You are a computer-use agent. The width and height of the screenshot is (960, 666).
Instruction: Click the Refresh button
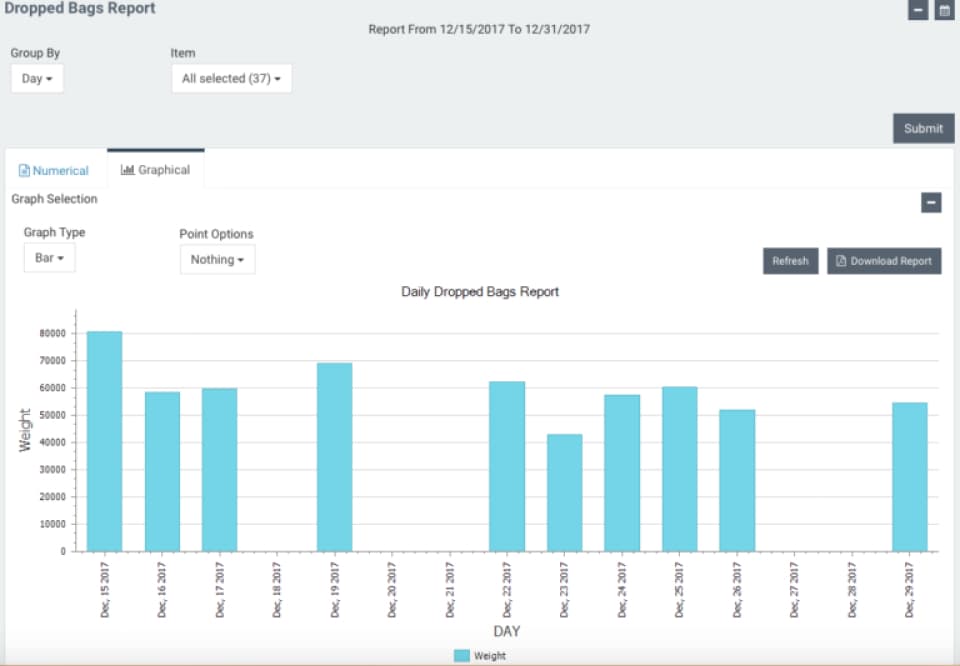coord(790,261)
